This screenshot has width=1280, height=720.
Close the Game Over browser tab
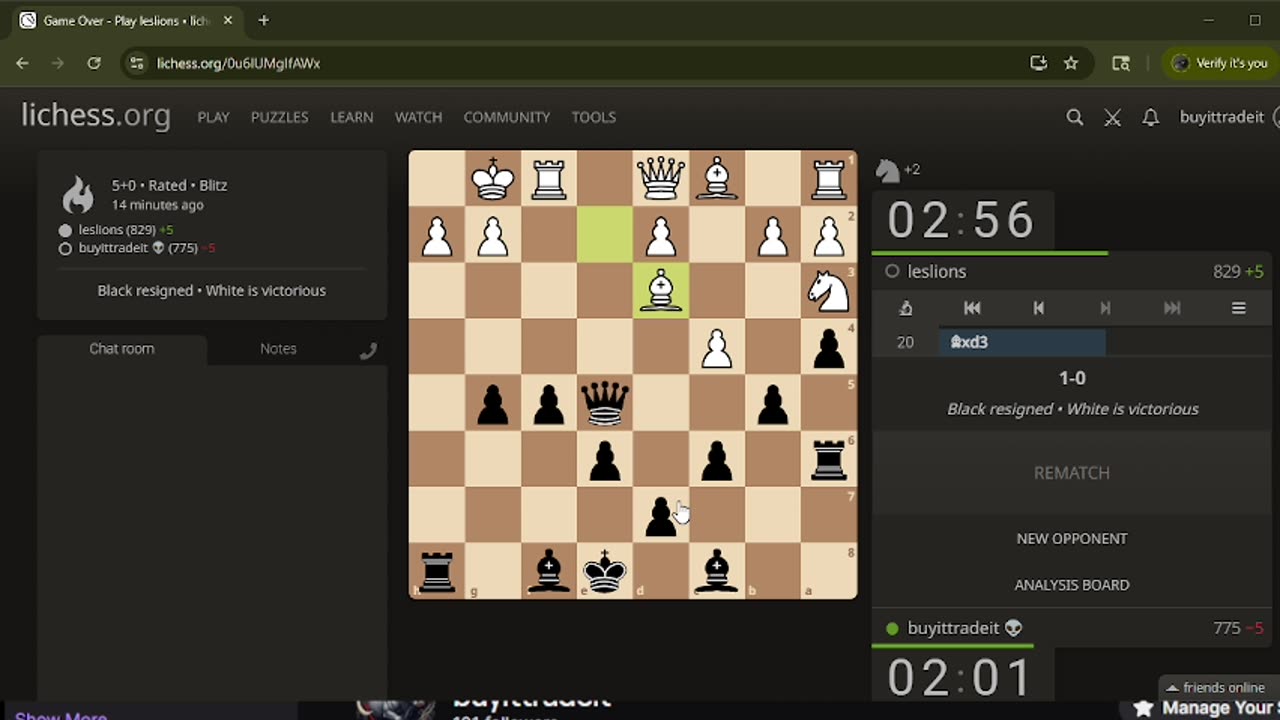click(228, 20)
